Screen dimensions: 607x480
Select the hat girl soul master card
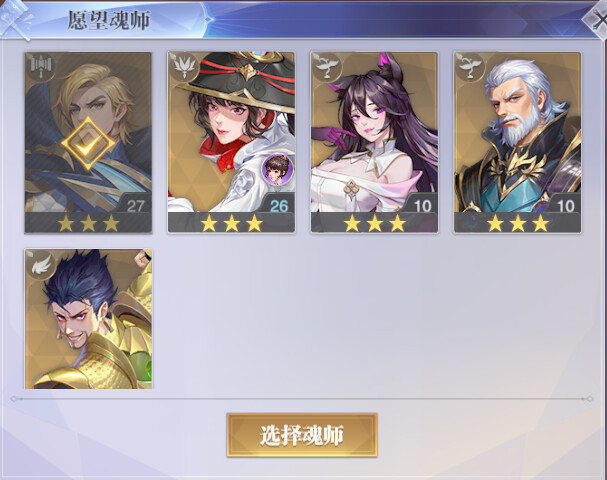pyautogui.click(x=231, y=142)
